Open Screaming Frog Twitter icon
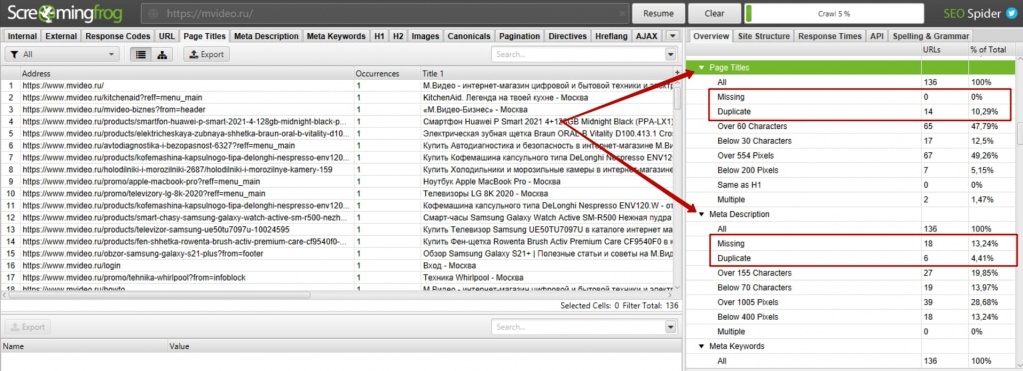 click(1011, 13)
